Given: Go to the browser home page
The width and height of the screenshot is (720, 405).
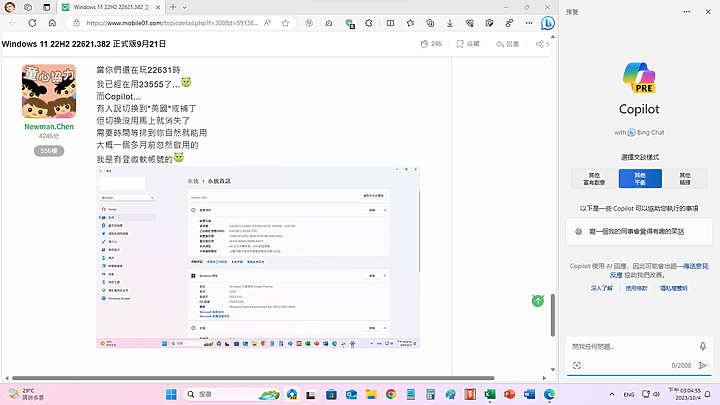Looking at the screenshot, I should (52, 23).
